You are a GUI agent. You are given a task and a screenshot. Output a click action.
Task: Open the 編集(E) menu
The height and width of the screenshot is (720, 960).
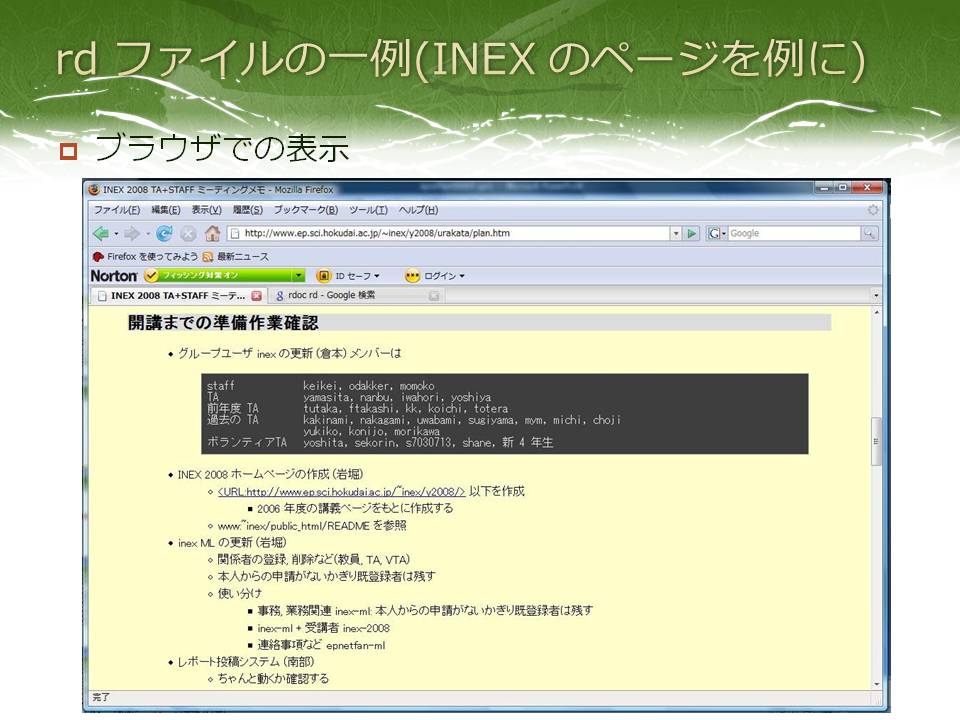165,210
